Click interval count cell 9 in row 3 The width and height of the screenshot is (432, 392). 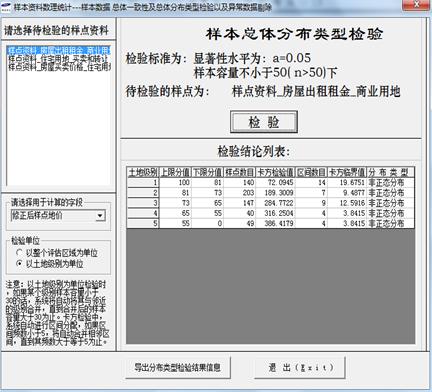click(x=311, y=203)
